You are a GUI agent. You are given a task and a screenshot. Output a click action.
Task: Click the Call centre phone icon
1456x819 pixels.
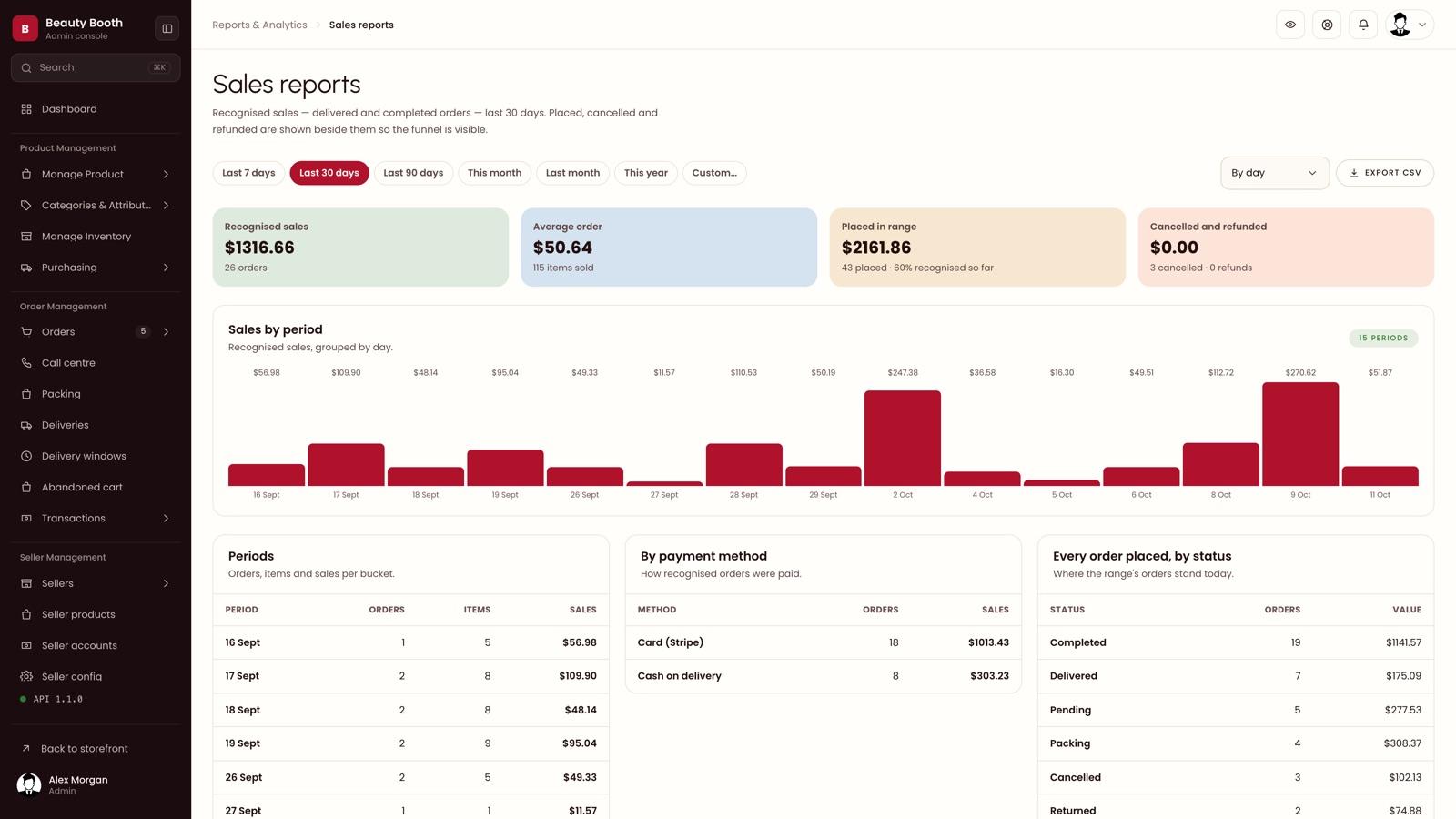click(x=26, y=363)
